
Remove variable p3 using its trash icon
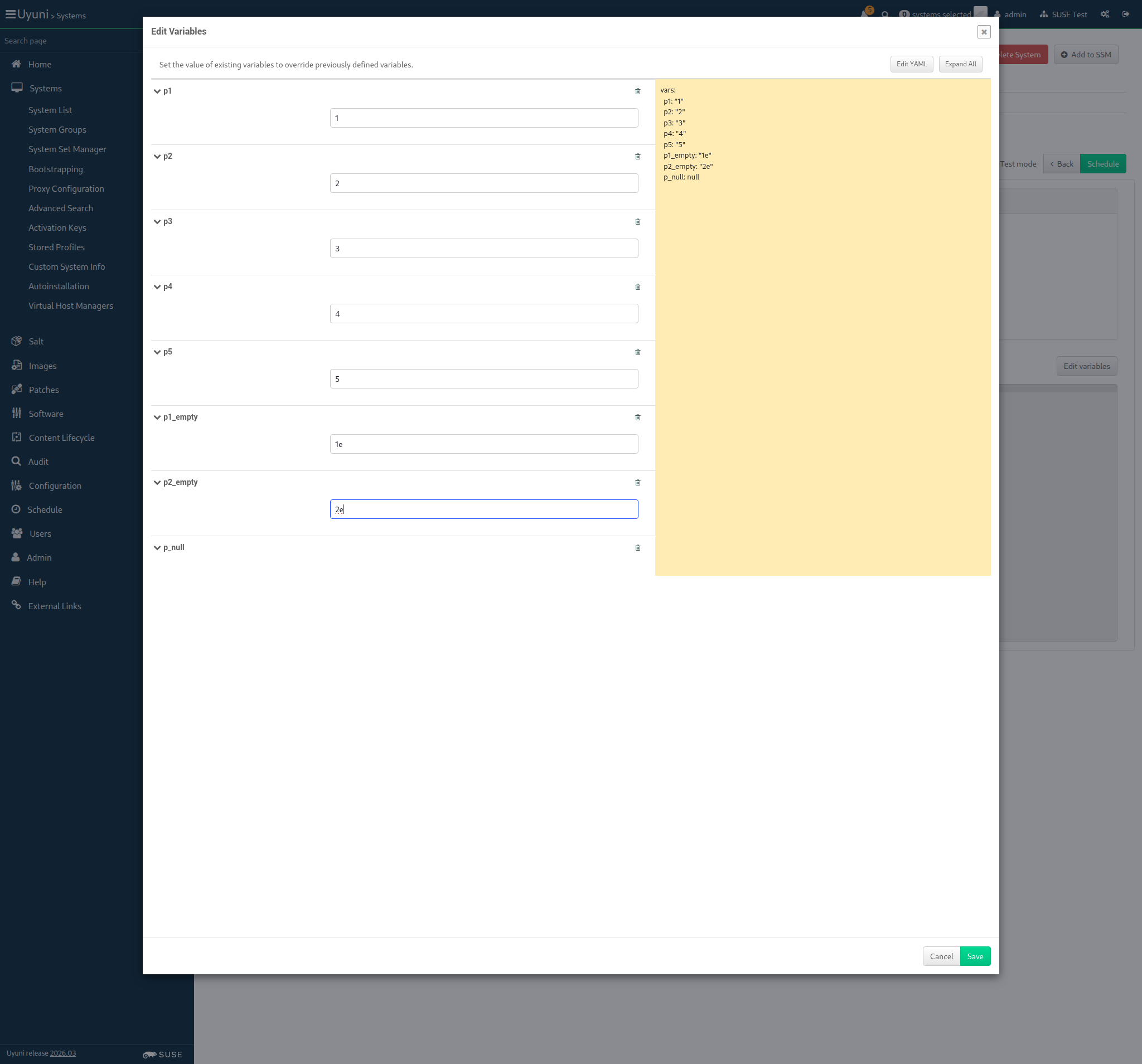point(638,222)
